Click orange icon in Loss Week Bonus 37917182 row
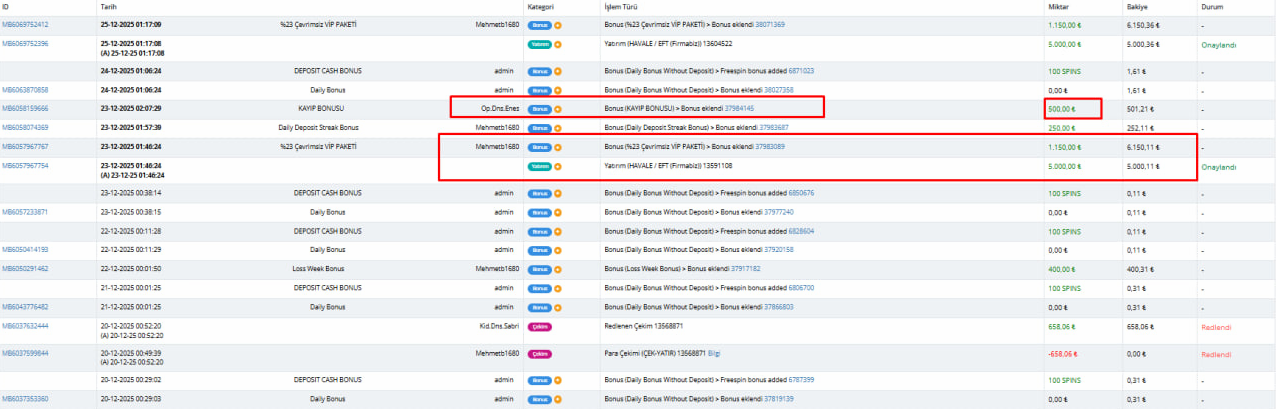Screen dimensions: 1276x409 click(x=558, y=269)
